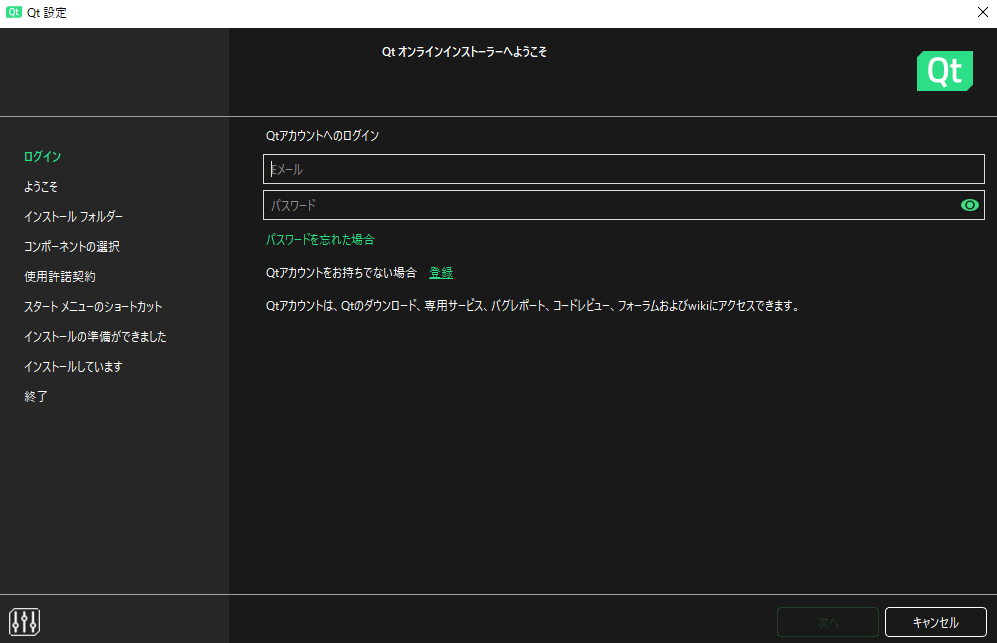
Task: Select 使用許諾契約 step
Action: point(60,277)
